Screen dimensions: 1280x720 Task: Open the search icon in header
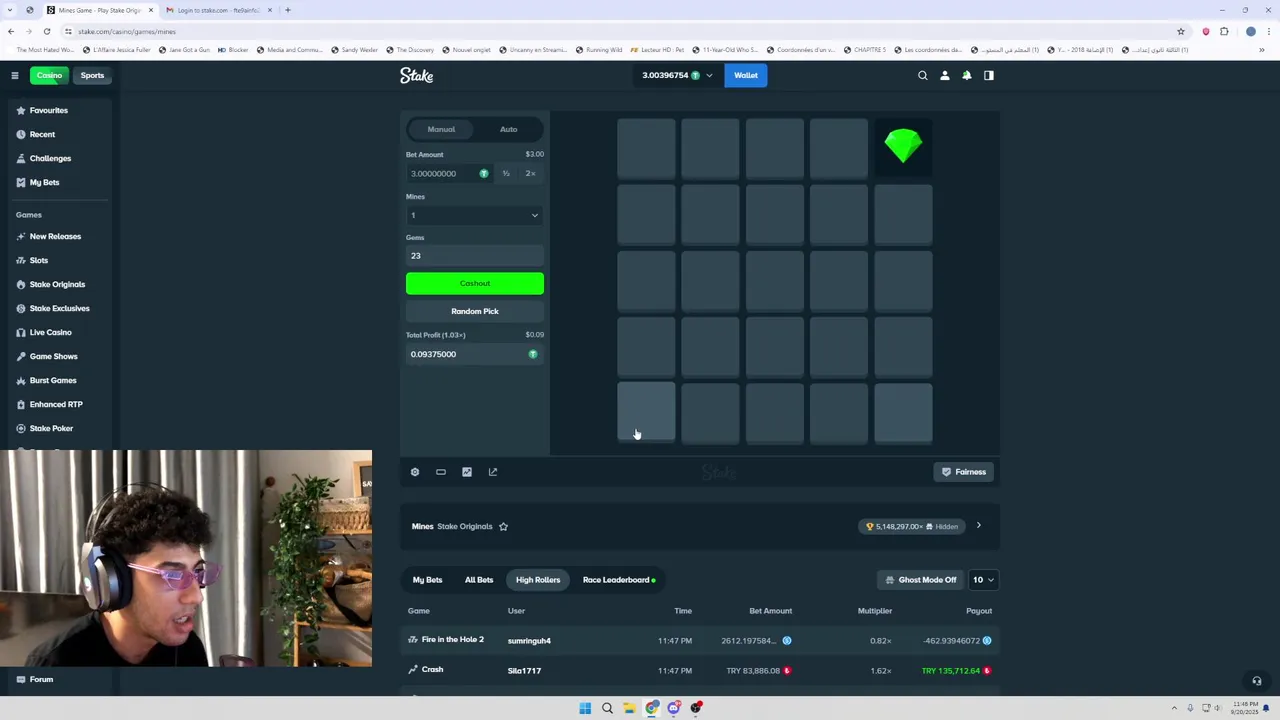[x=923, y=75]
